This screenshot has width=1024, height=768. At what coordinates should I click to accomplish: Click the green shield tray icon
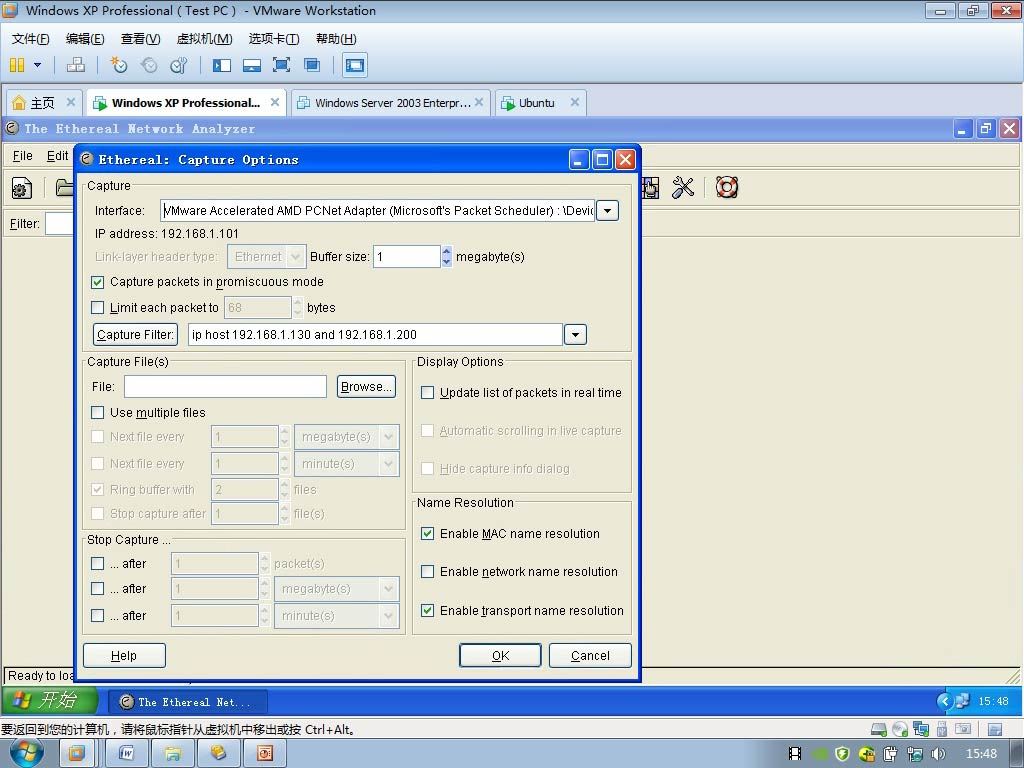tap(842, 754)
